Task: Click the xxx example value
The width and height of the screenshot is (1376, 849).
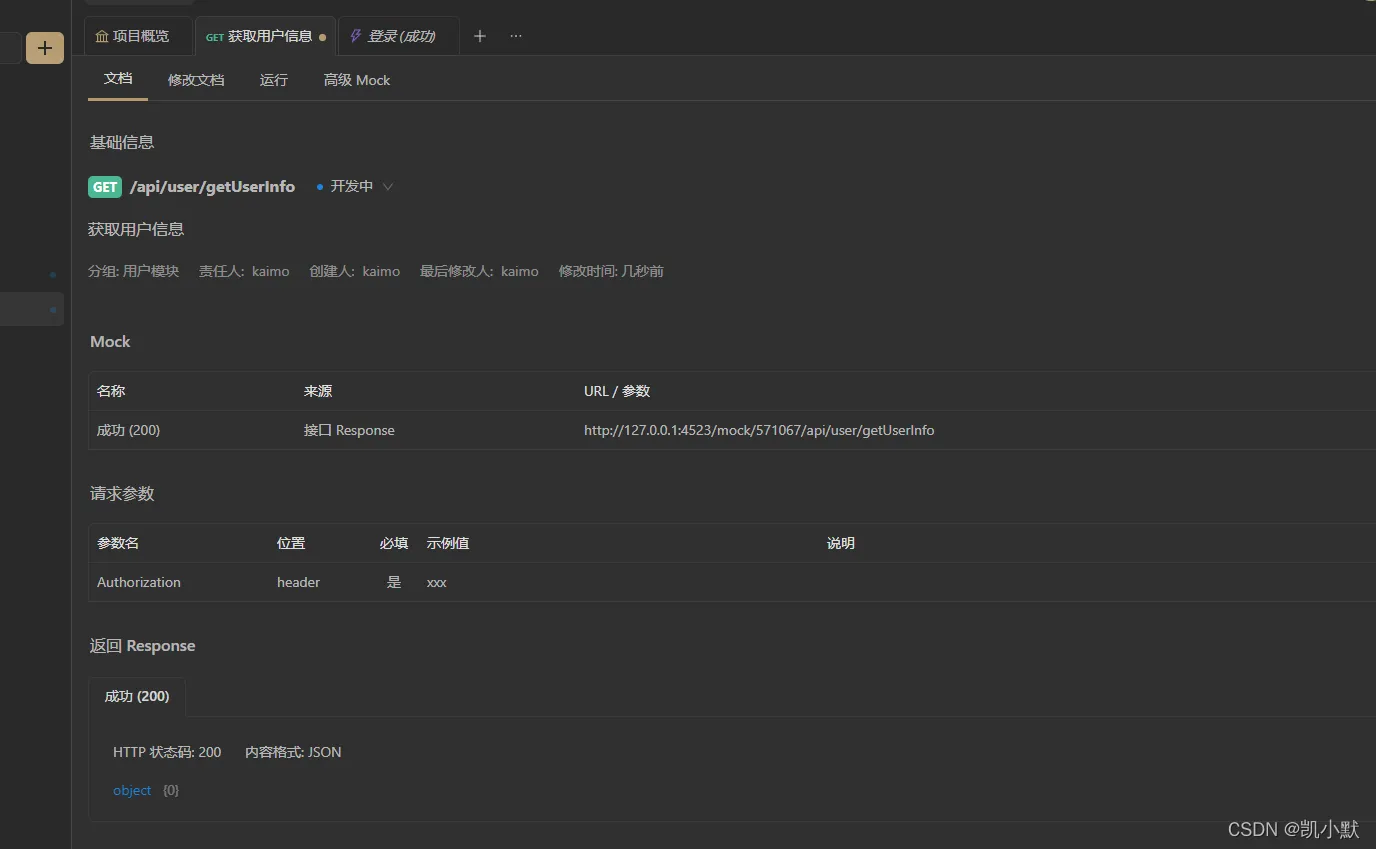Action: pyautogui.click(x=437, y=582)
